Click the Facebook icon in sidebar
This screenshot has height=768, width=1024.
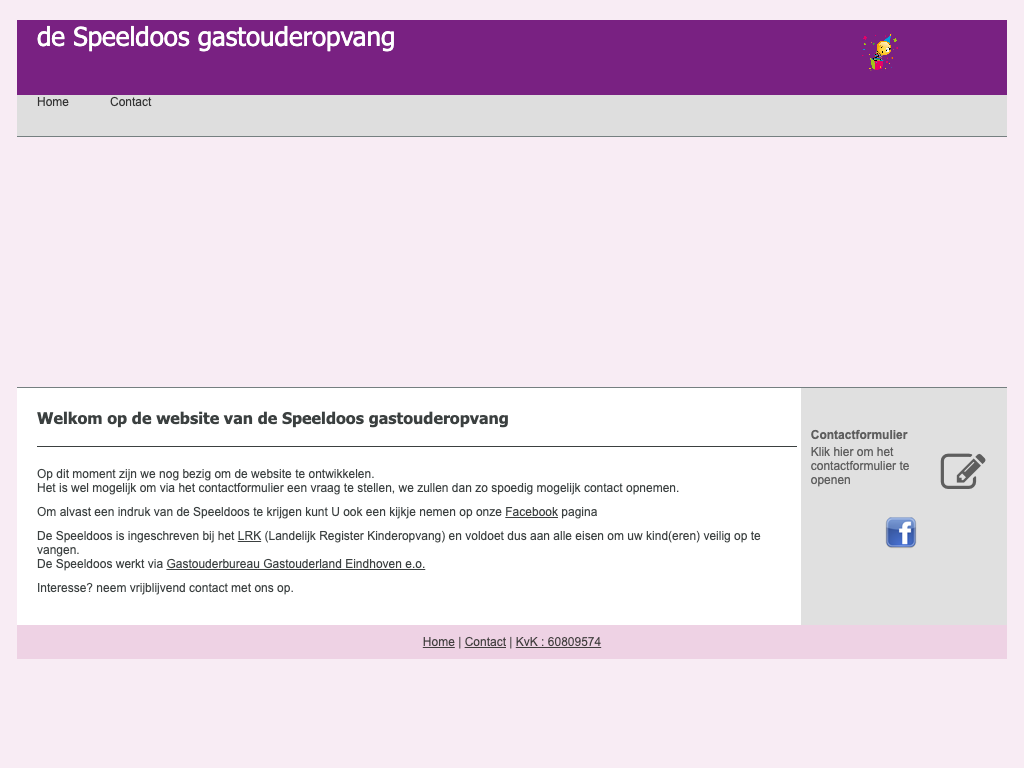(900, 532)
